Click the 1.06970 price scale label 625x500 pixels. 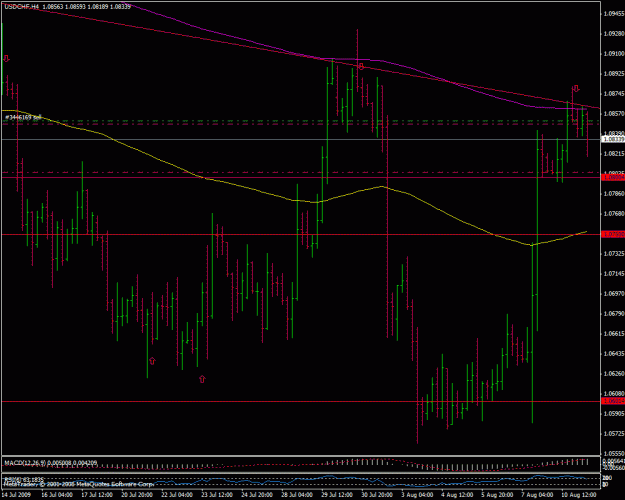[614, 293]
